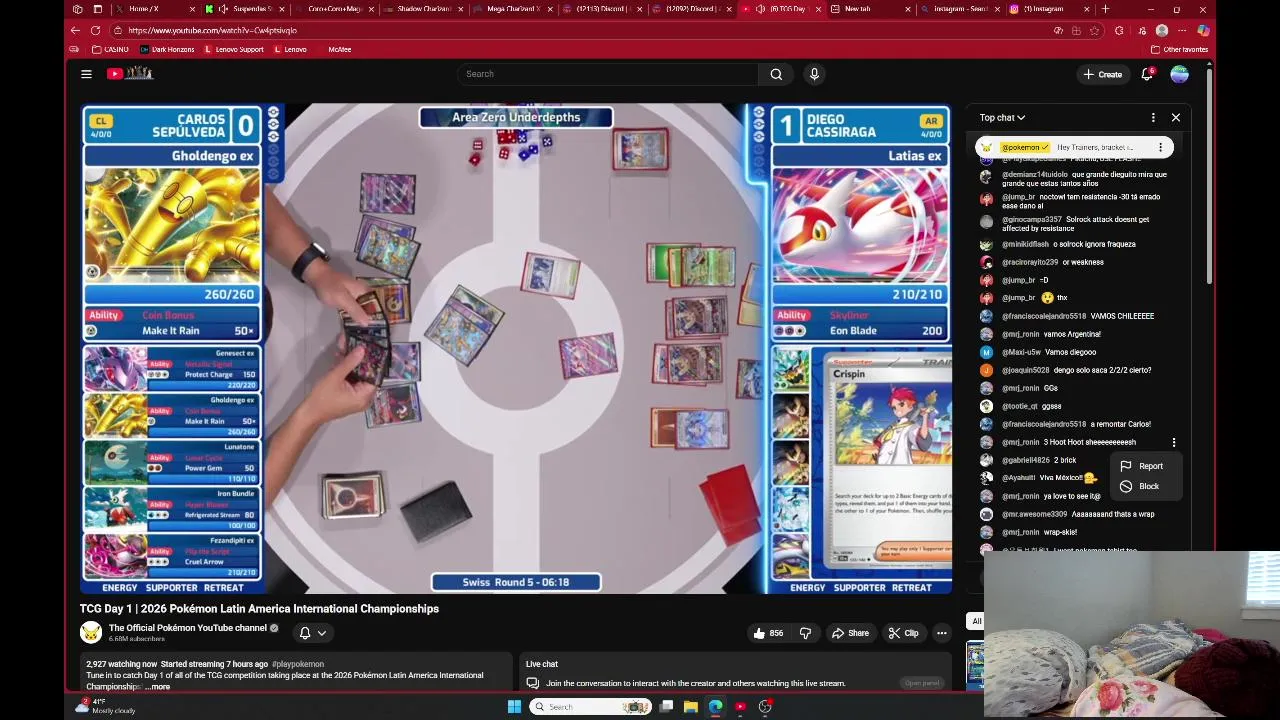This screenshot has width=1280, height=720.
Task: Click the live stream video player
Action: click(516, 348)
